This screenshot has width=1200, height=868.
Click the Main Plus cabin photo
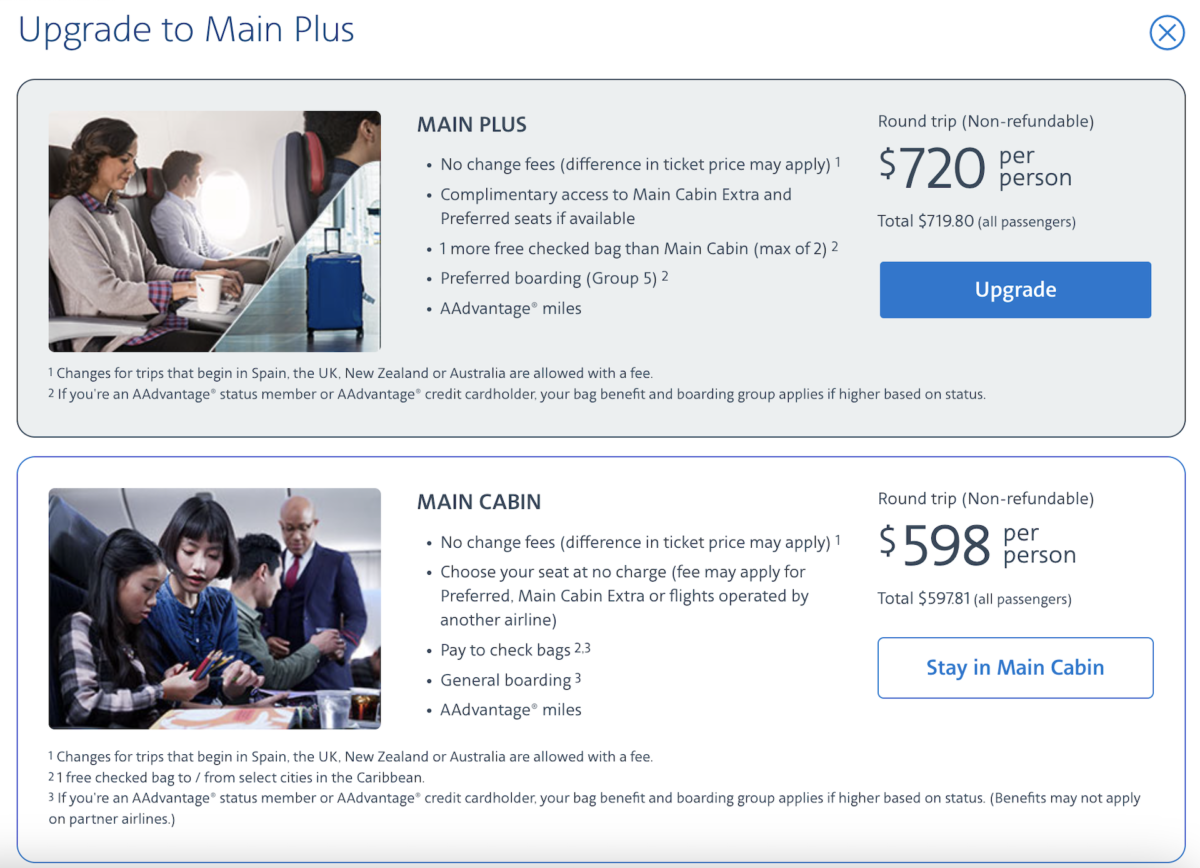point(214,230)
